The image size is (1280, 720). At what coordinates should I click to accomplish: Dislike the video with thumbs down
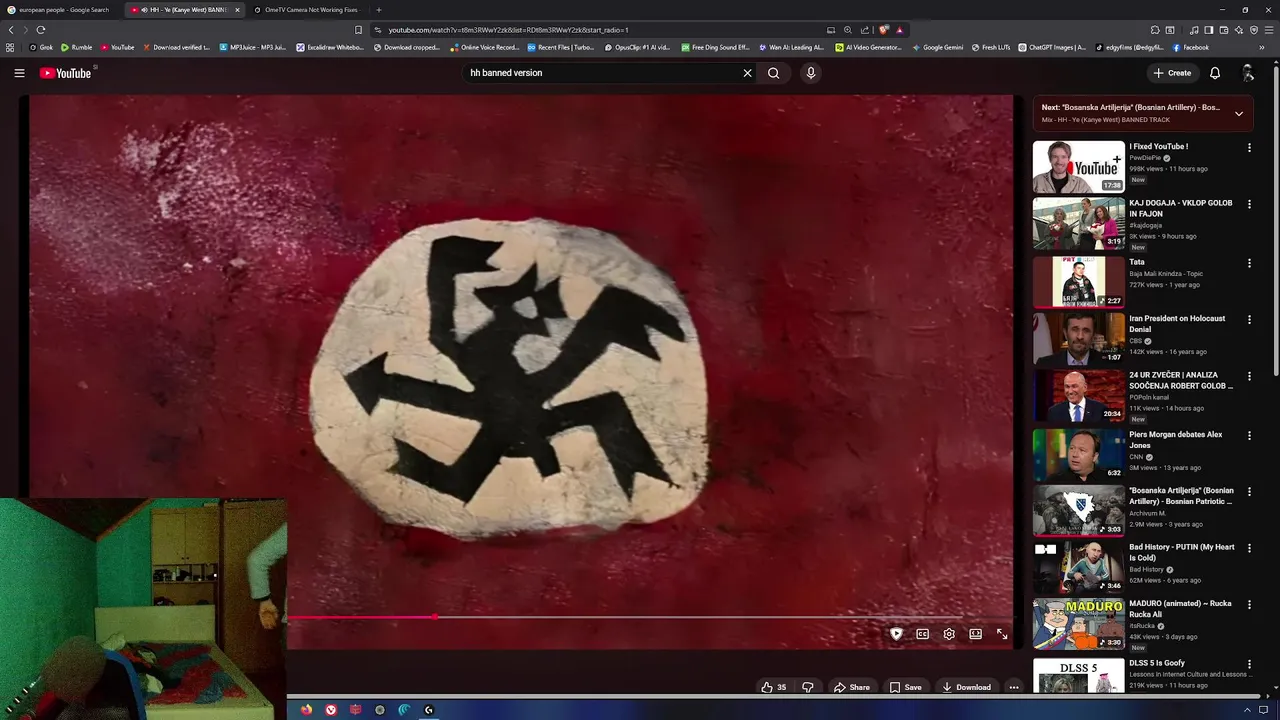click(x=808, y=687)
